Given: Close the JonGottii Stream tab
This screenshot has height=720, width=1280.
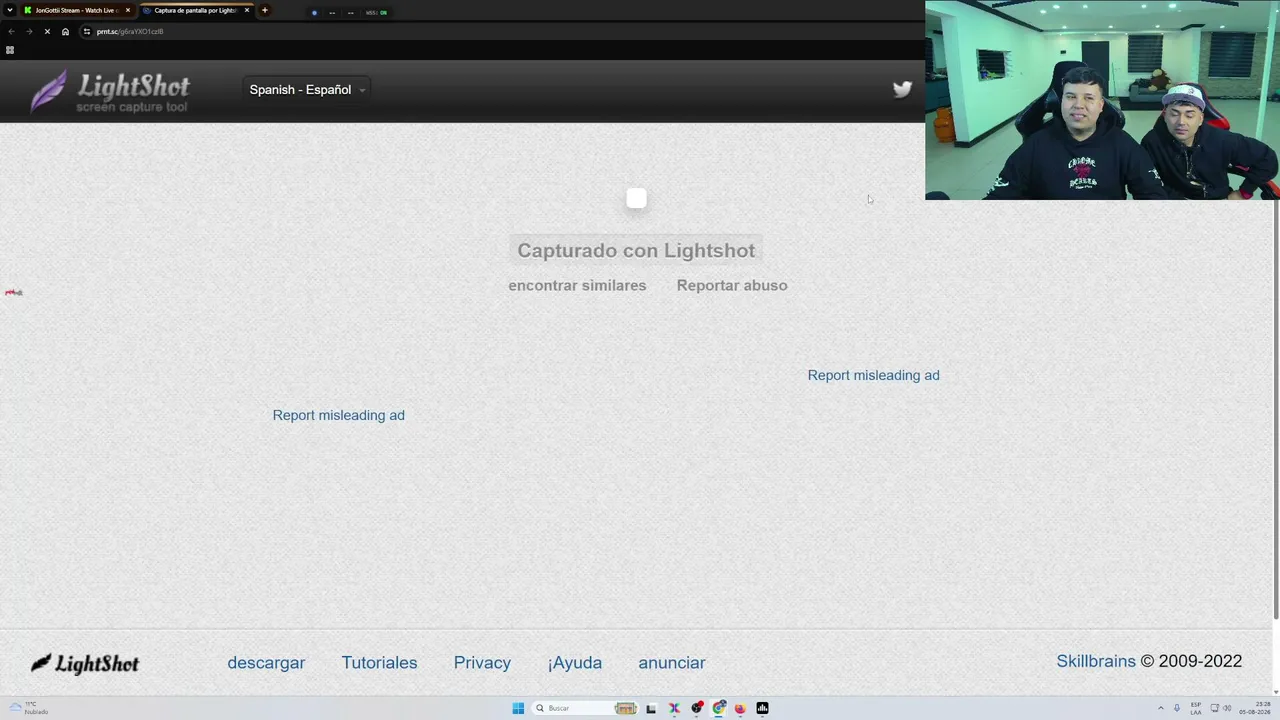Looking at the screenshot, I should [128, 10].
